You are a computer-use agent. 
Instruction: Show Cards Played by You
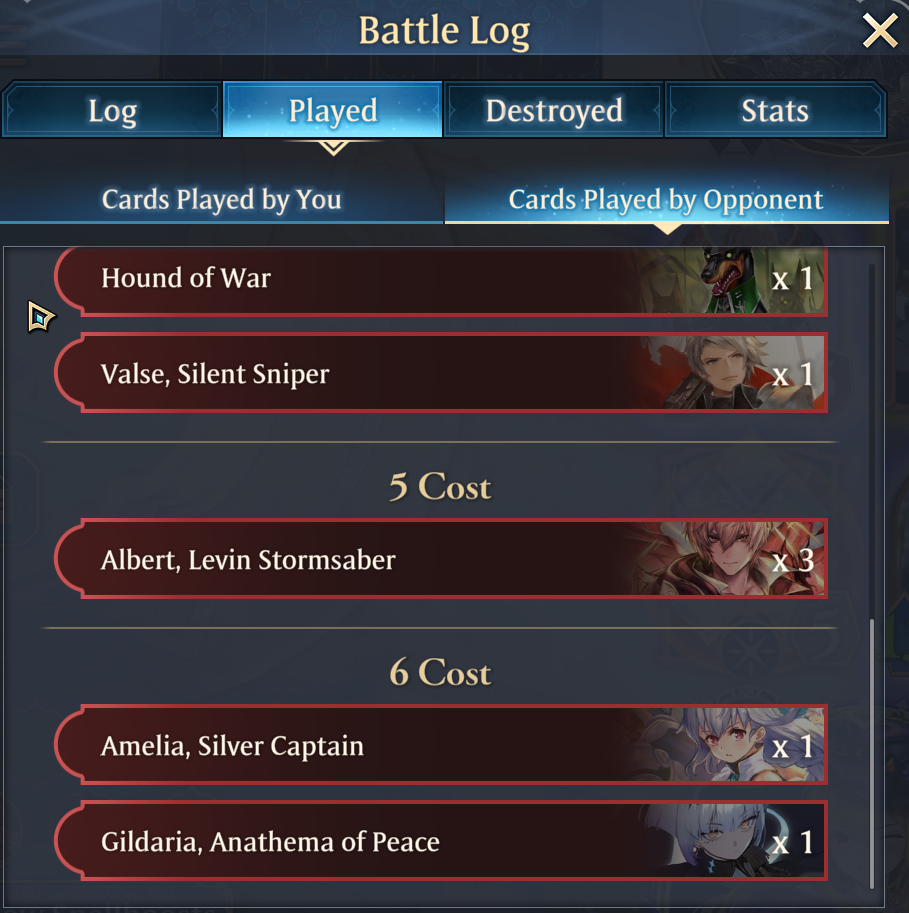coord(221,199)
